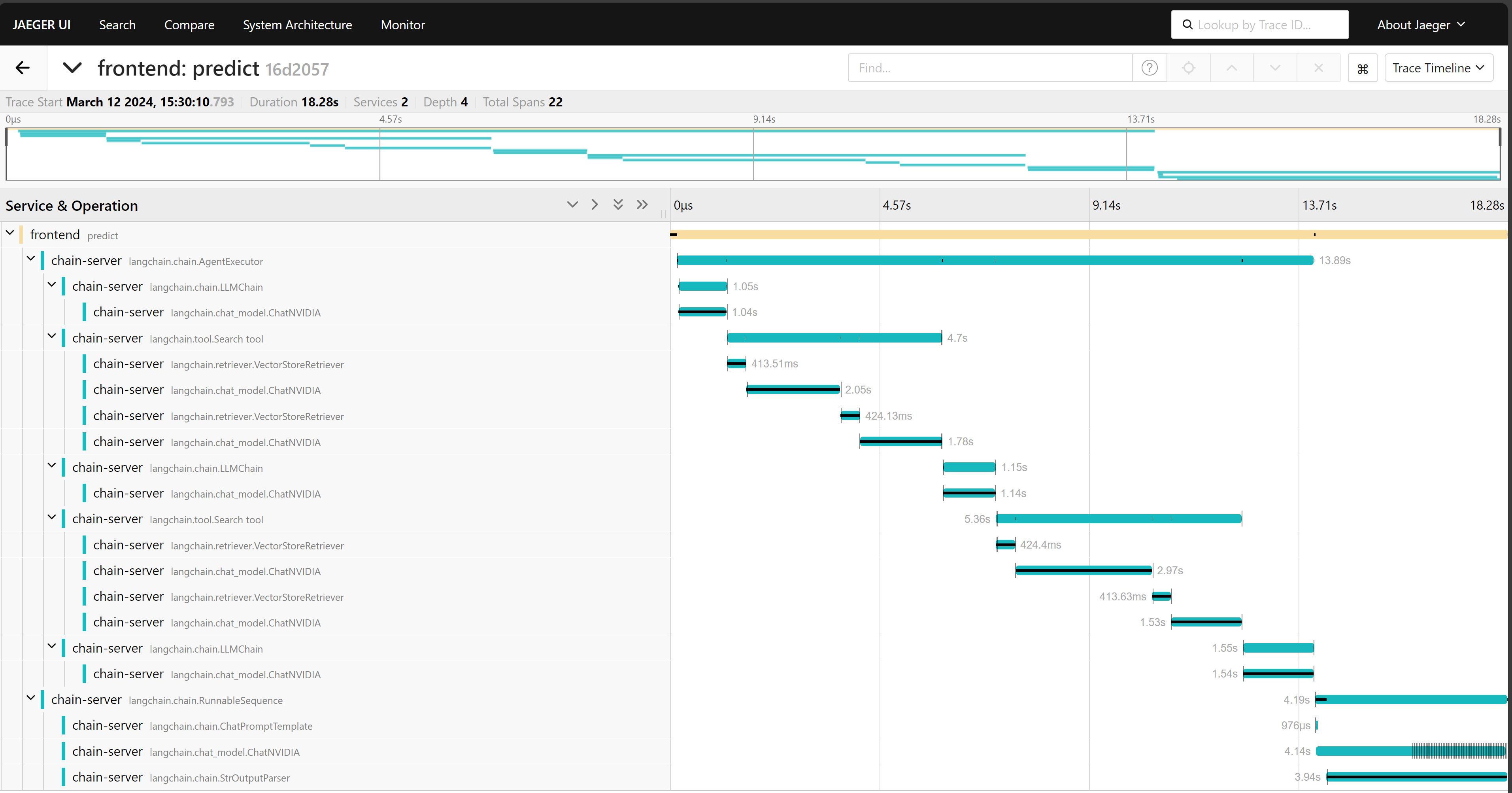Click the 2.97s ChatNVIDIA span bar
Viewport: 1512px width, 793px height.
pyautogui.click(x=1084, y=570)
